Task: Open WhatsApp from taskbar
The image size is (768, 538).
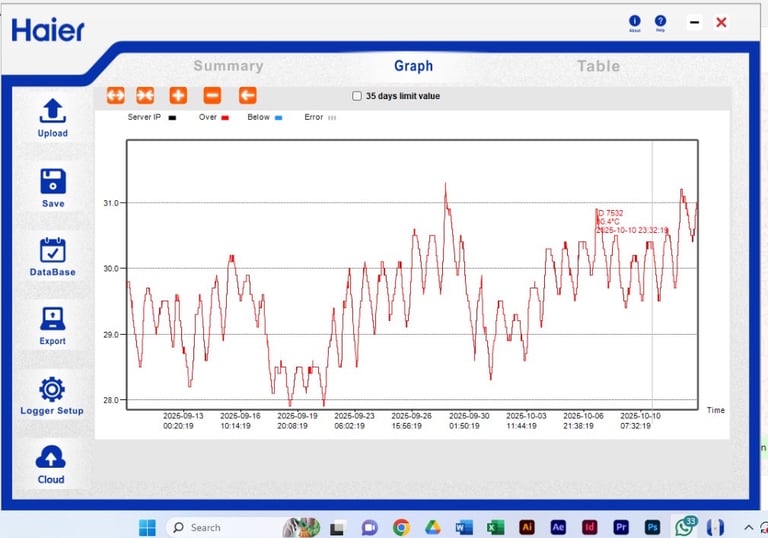Action: coord(685,526)
